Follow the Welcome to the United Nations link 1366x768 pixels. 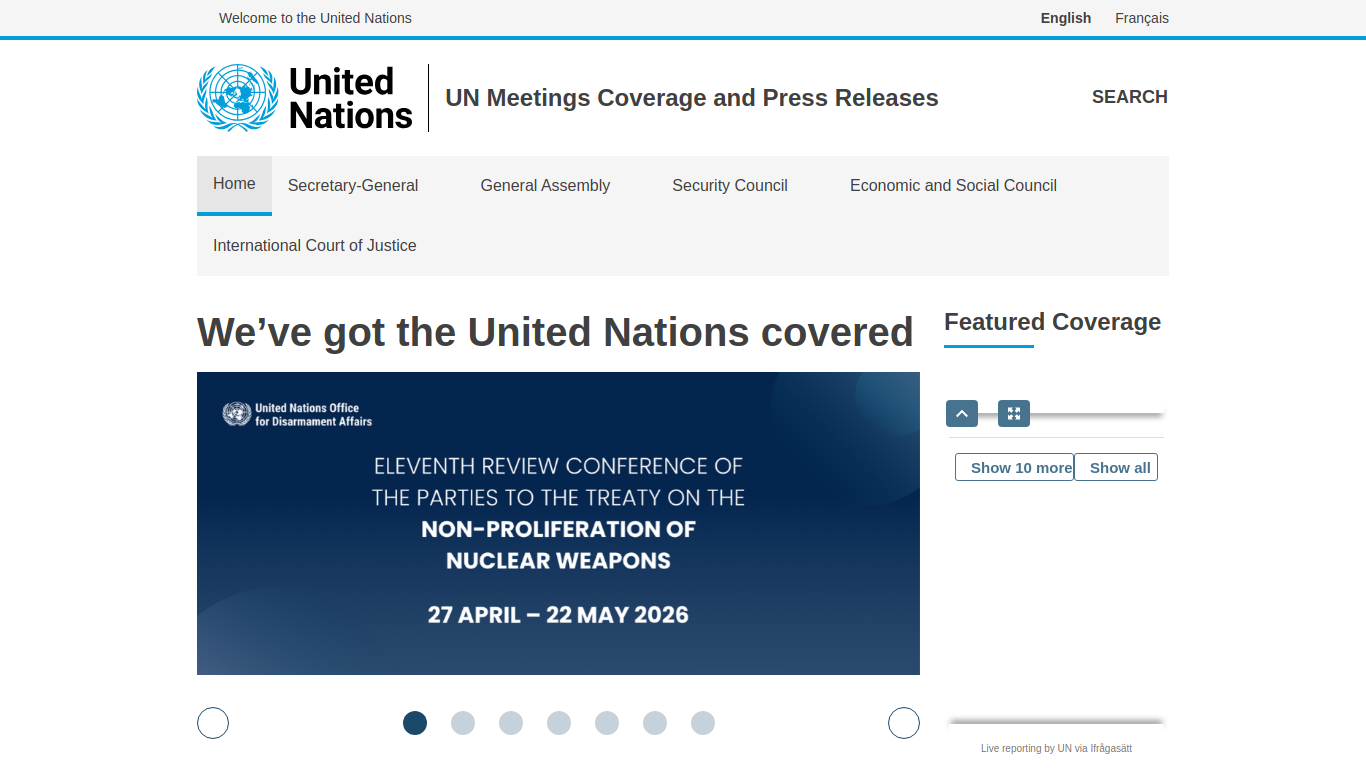point(315,18)
